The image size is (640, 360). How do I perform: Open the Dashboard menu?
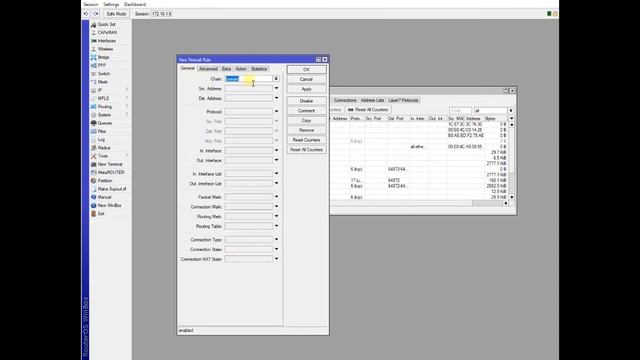tap(135, 4)
